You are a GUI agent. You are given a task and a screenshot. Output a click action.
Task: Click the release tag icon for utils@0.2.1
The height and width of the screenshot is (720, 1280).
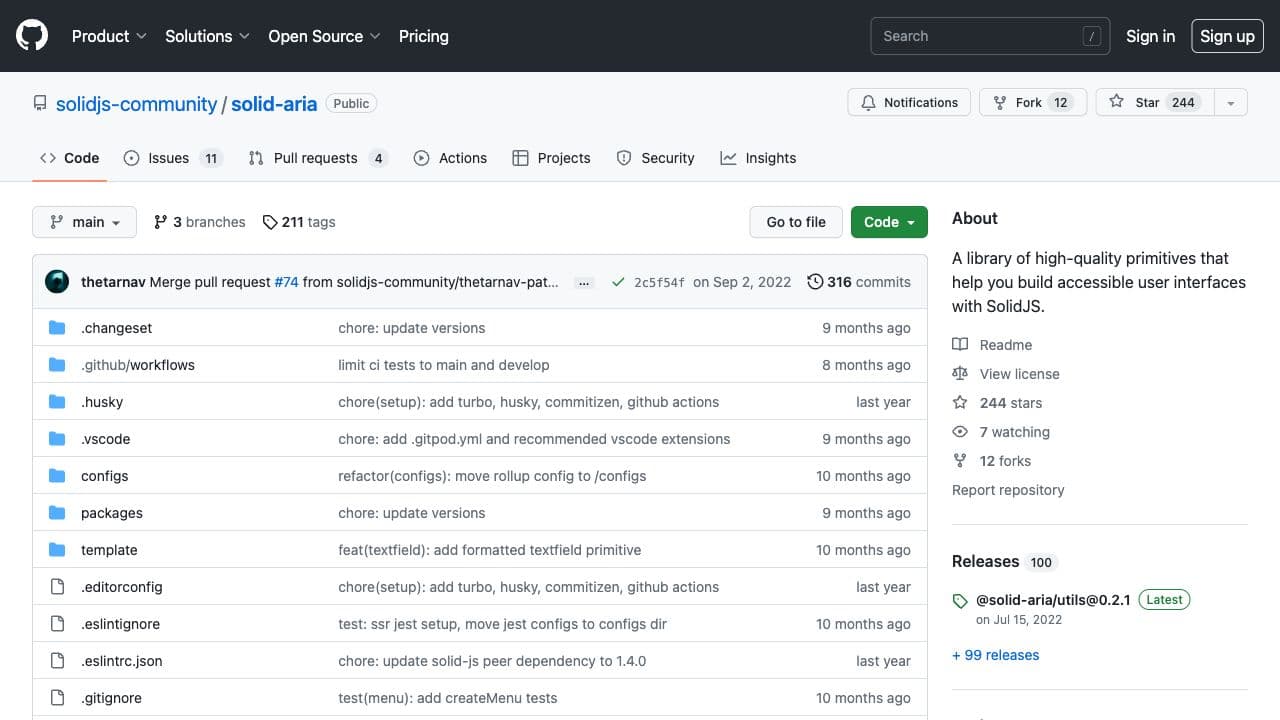(x=960, y=601)
